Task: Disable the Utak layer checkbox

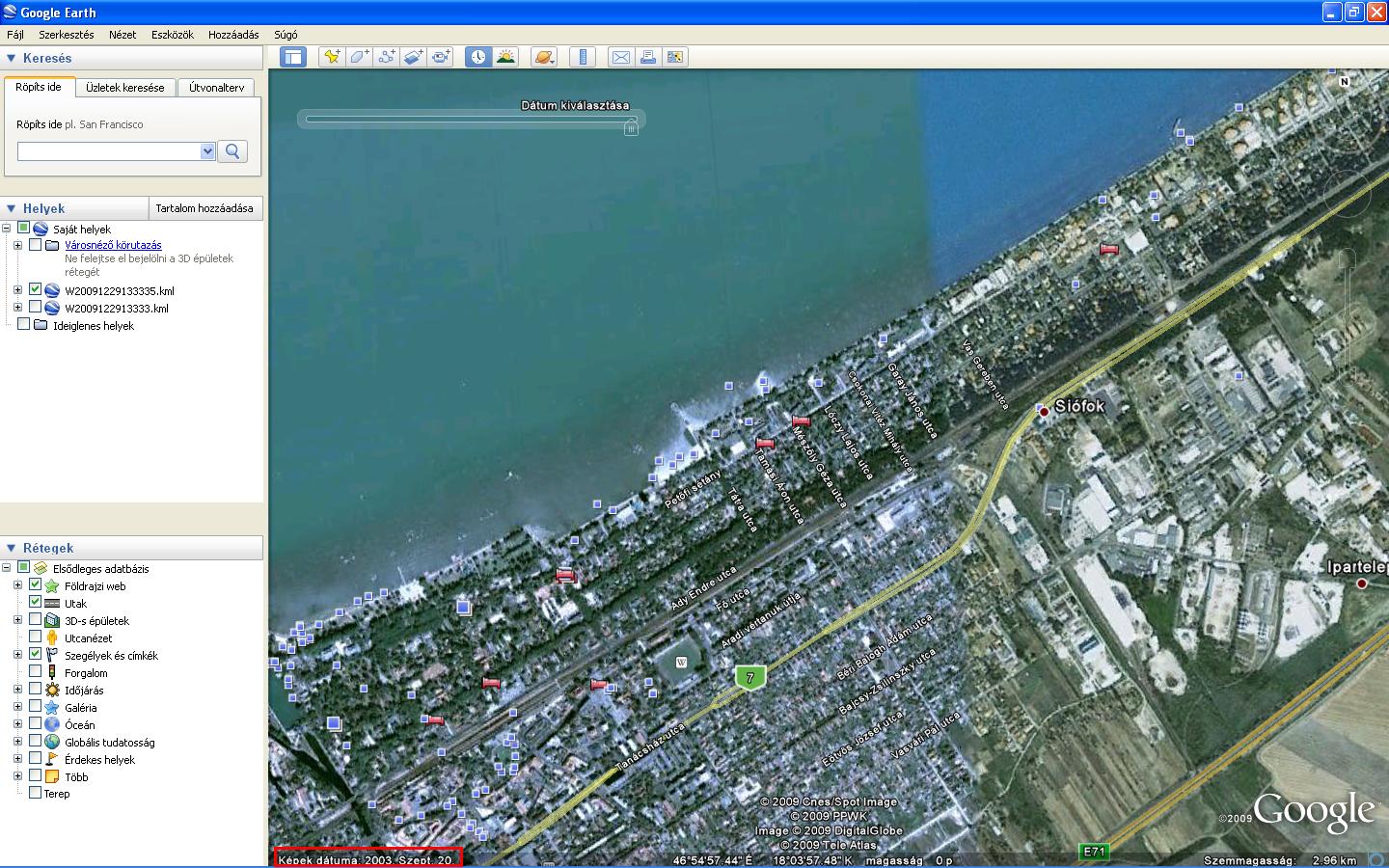Action: pyautogui.click(x=36, y=602)
